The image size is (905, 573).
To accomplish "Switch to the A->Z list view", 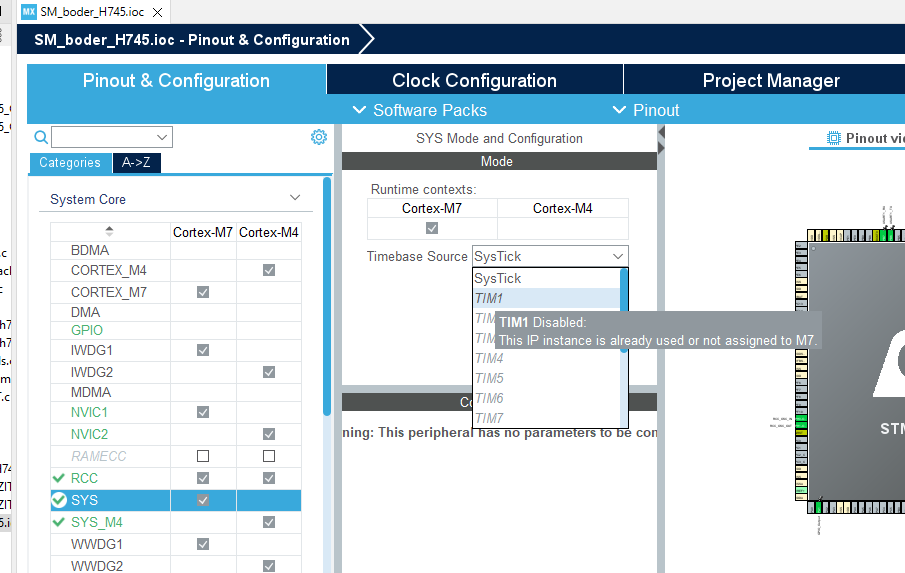I will [135, 163].
